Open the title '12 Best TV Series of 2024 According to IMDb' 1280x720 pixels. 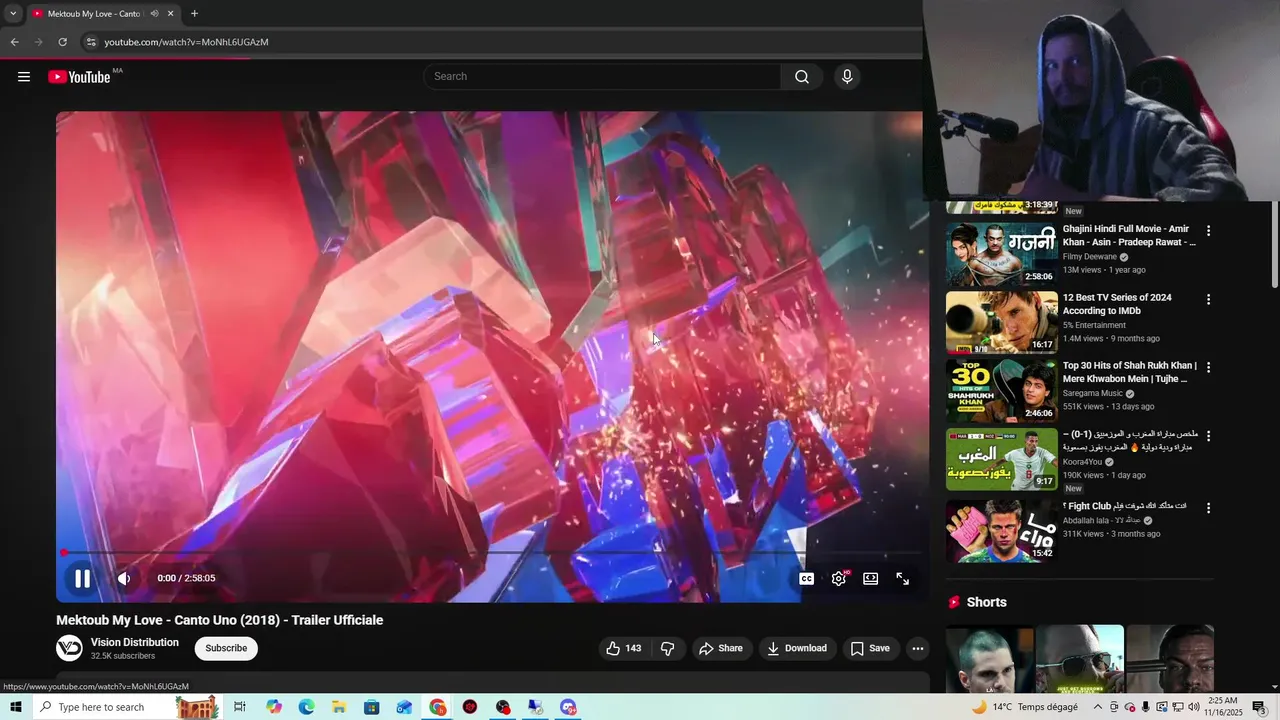point(1117,304)
